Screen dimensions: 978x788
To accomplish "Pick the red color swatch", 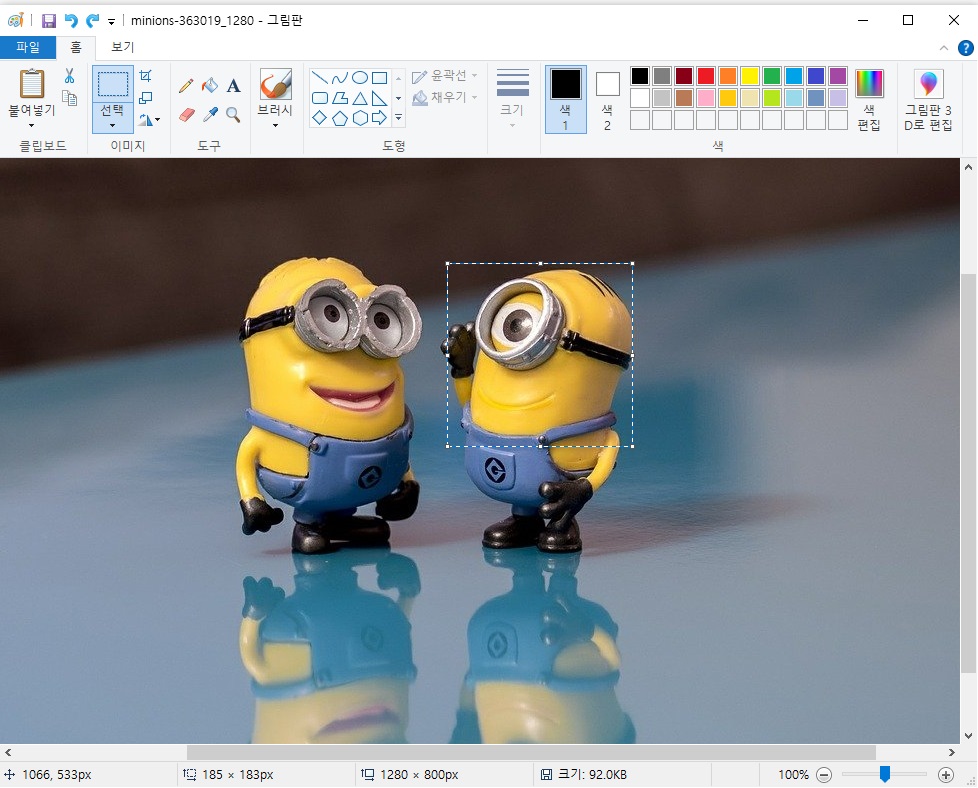I will coord(705,76).
